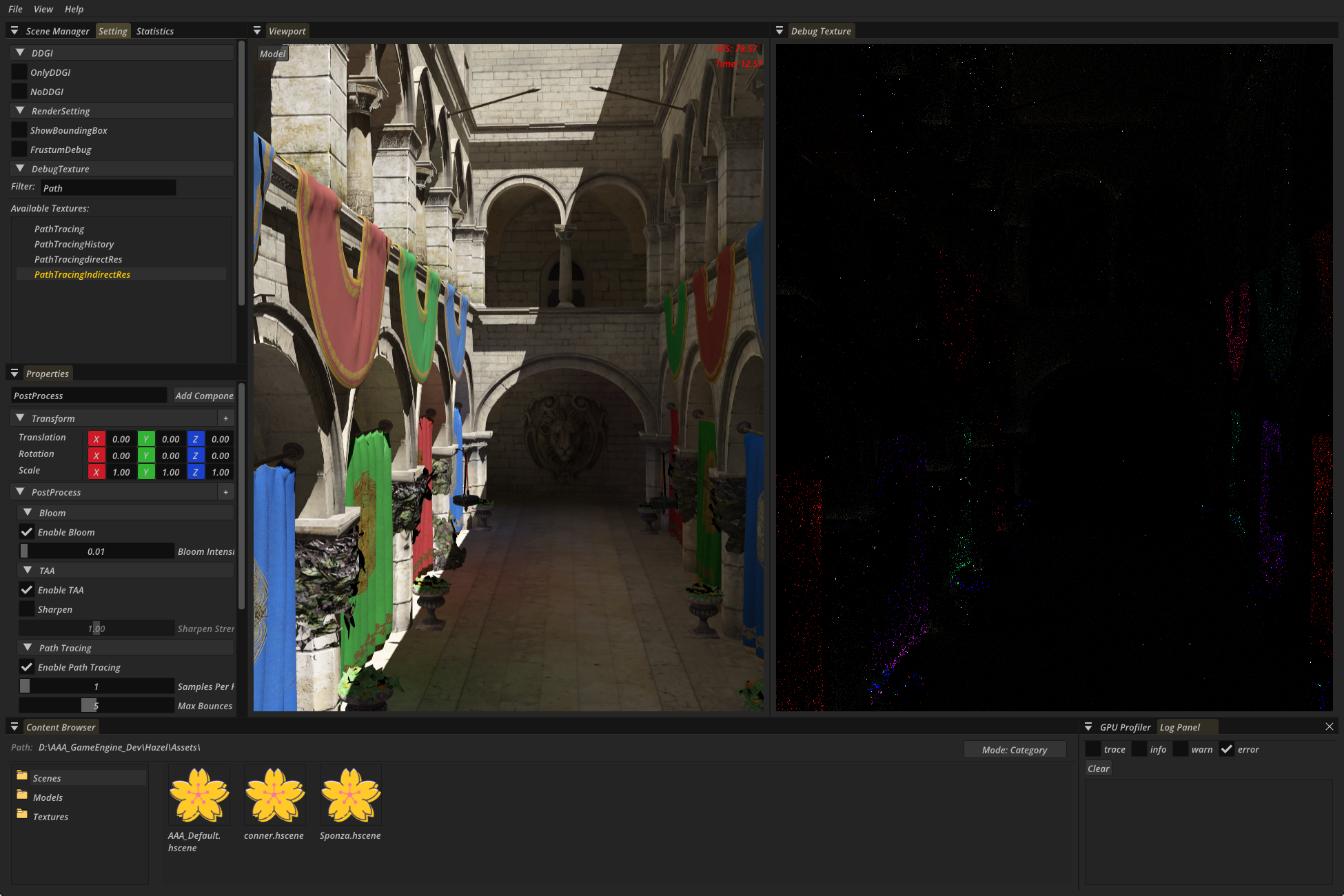
Task: Click the plus icon on Transform header
Action: tap(225, 418)
